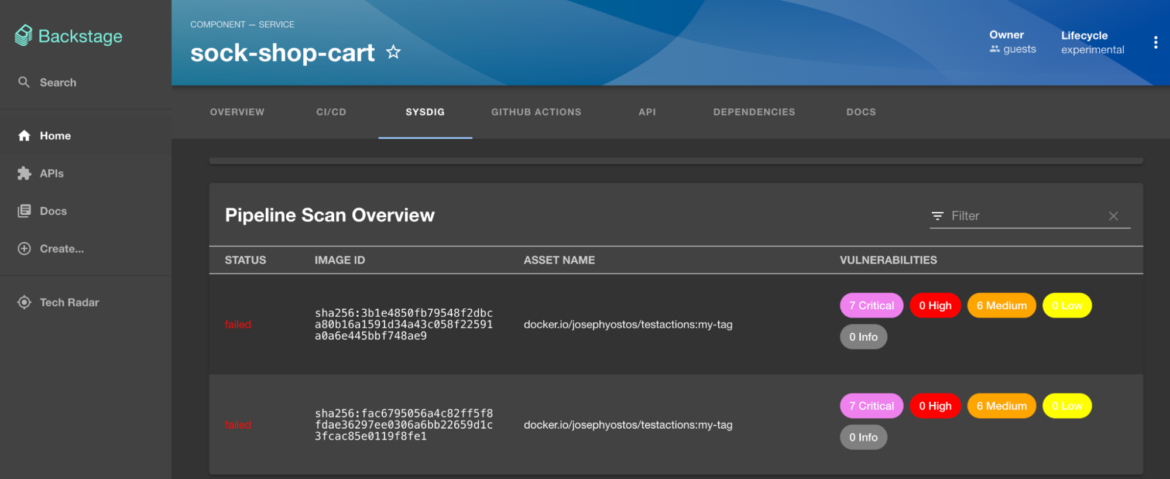
Task: Click the Status column header
Action: pos(245,260)
